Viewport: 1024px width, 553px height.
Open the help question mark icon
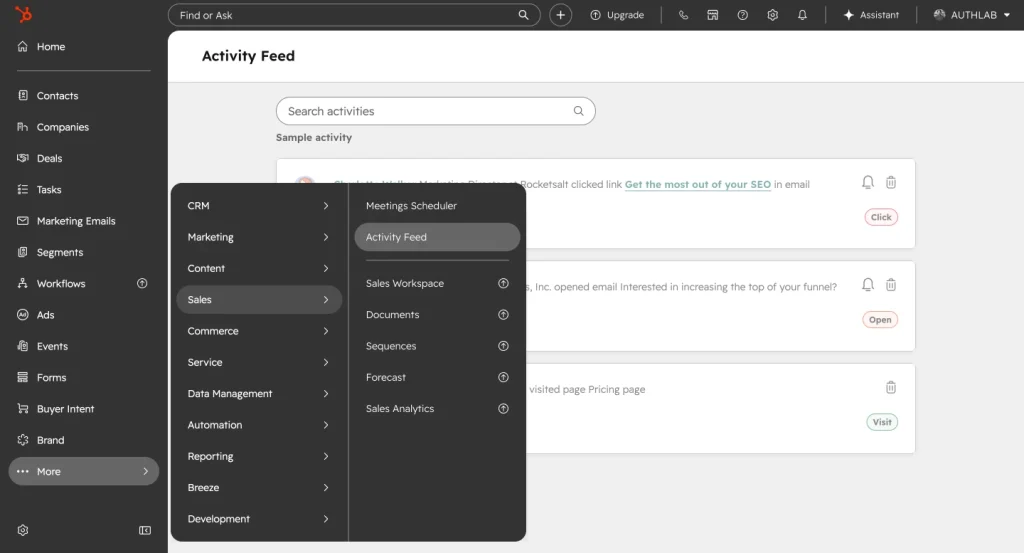tap(743, 15)
